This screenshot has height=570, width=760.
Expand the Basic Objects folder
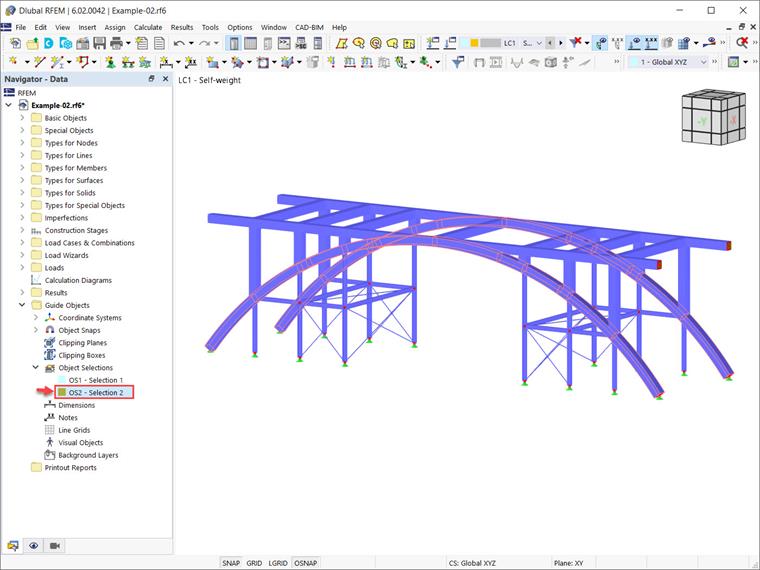coord(22,117)
